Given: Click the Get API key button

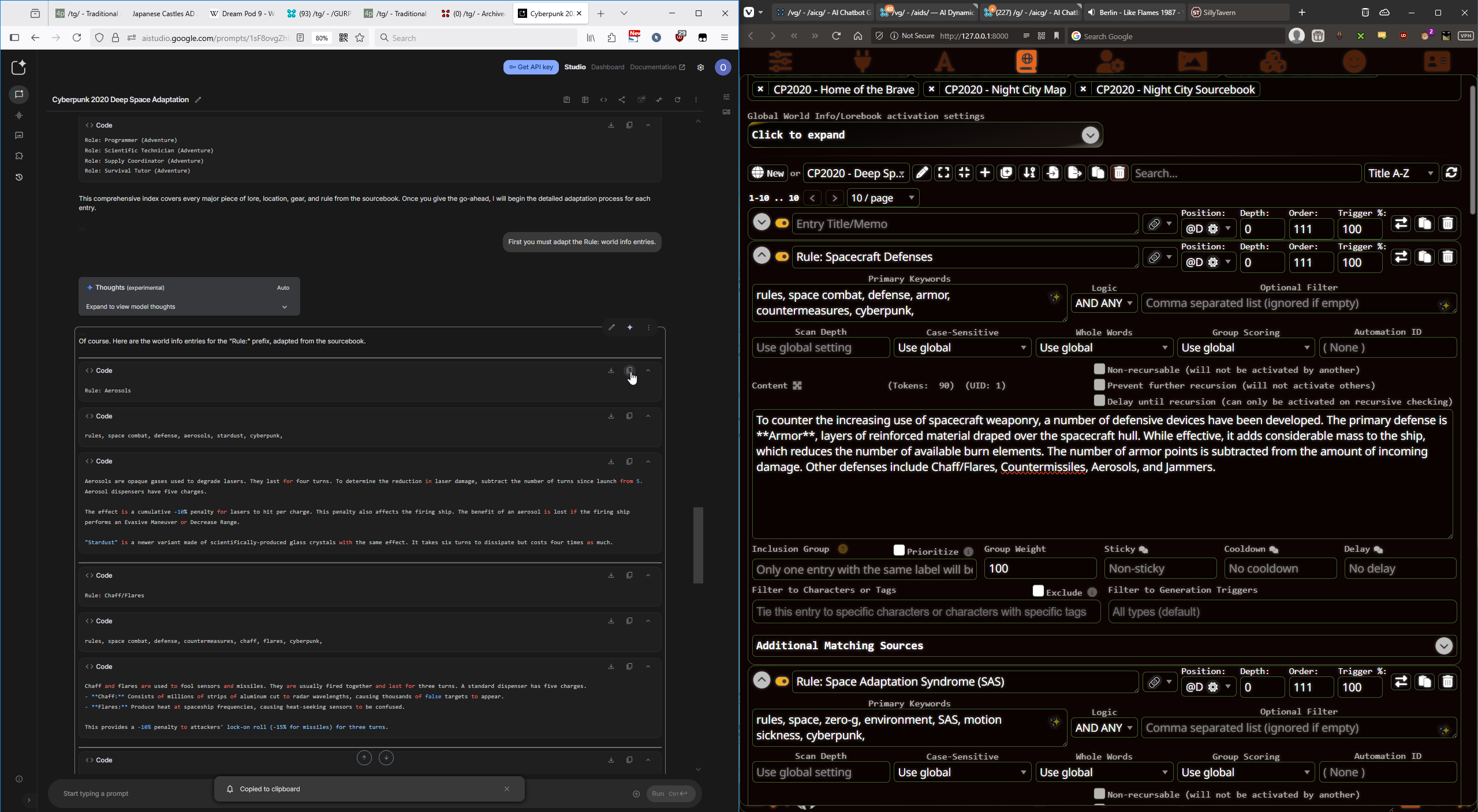Looking at the screenshot, I should tap(531, 67).
